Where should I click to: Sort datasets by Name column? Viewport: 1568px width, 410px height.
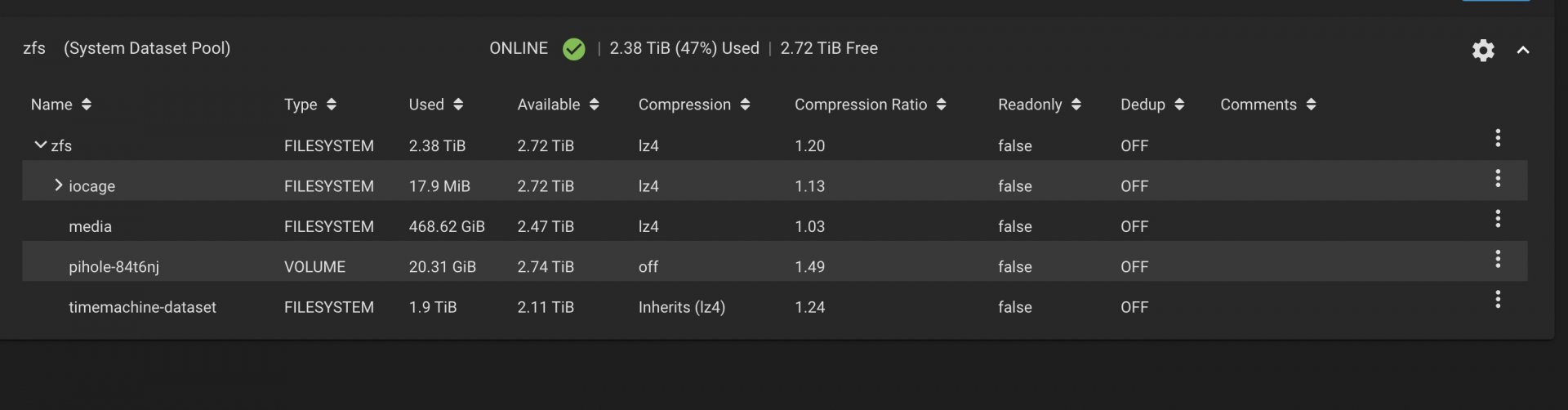[x=61, y=105]
